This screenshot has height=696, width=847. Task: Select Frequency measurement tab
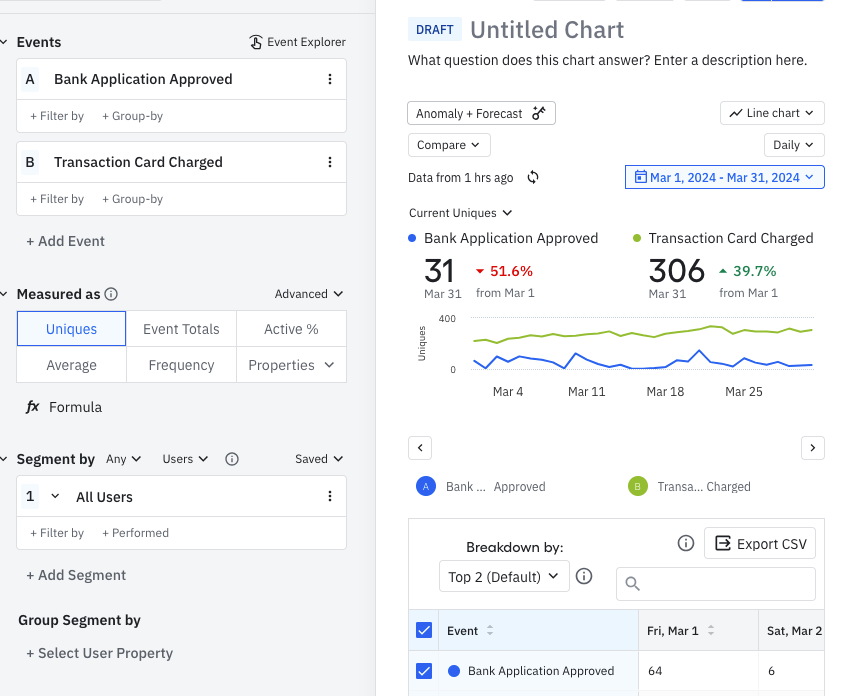coord(181,365)
